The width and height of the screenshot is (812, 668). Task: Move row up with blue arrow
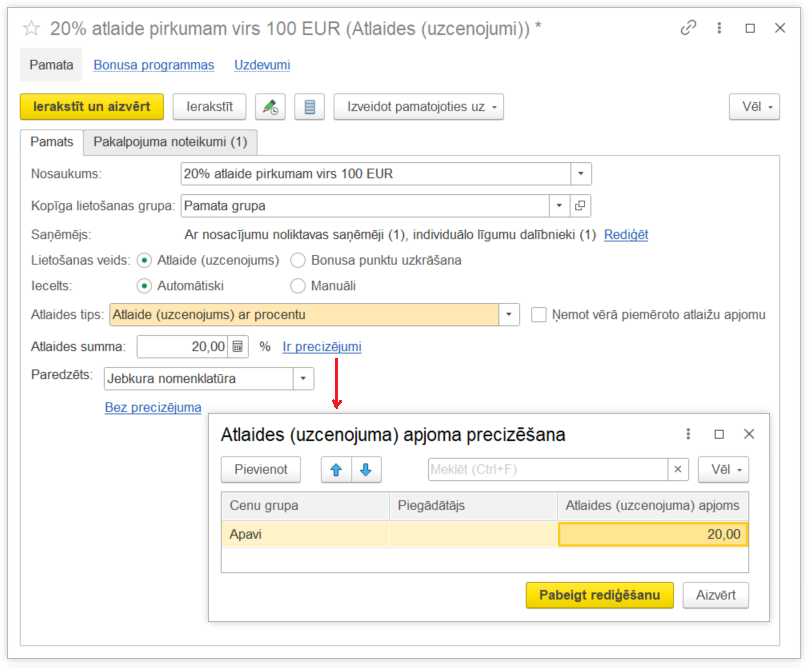coord(337,469)
